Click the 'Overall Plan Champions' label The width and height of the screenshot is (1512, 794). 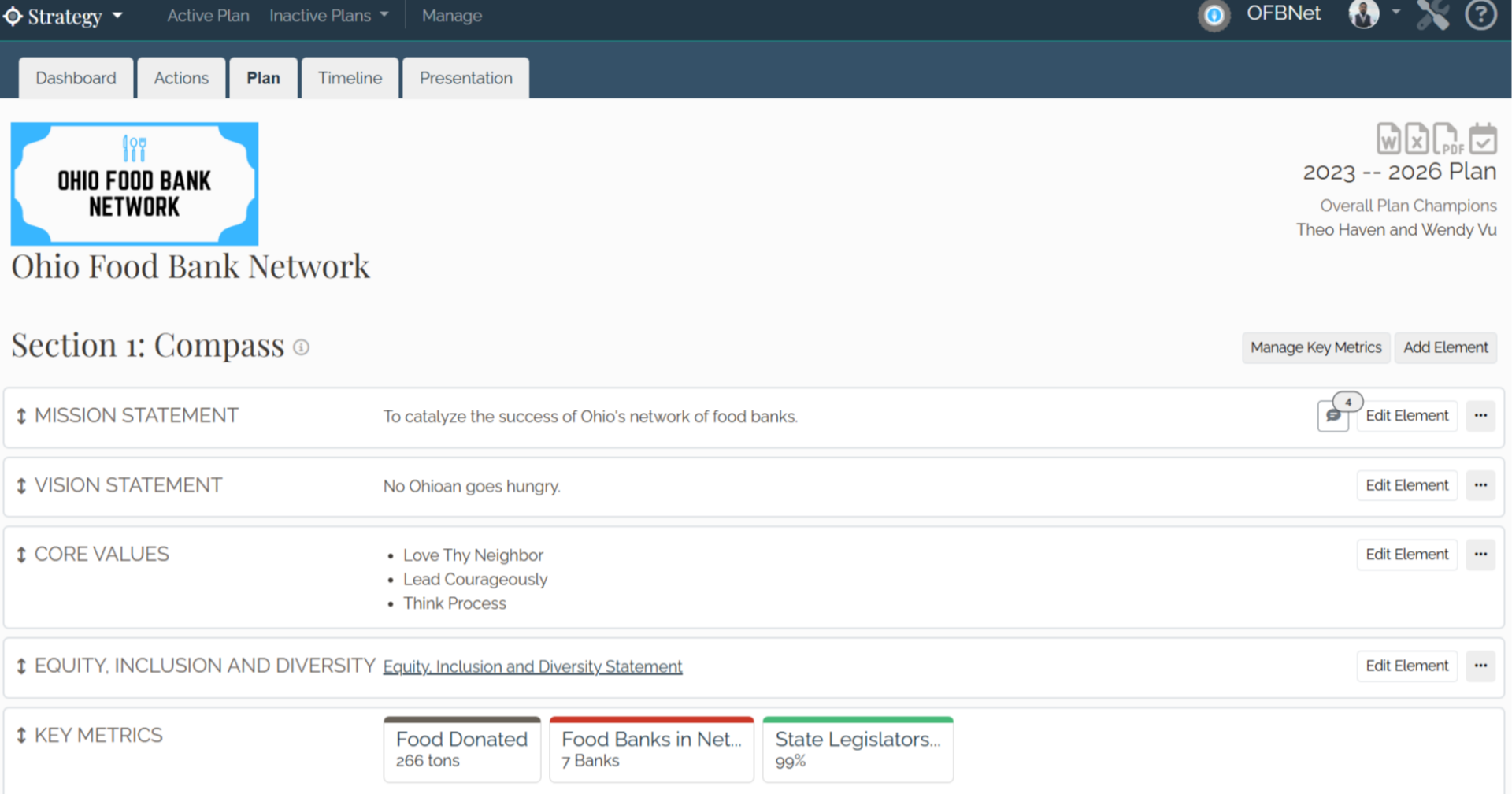tap(1408, 206)
